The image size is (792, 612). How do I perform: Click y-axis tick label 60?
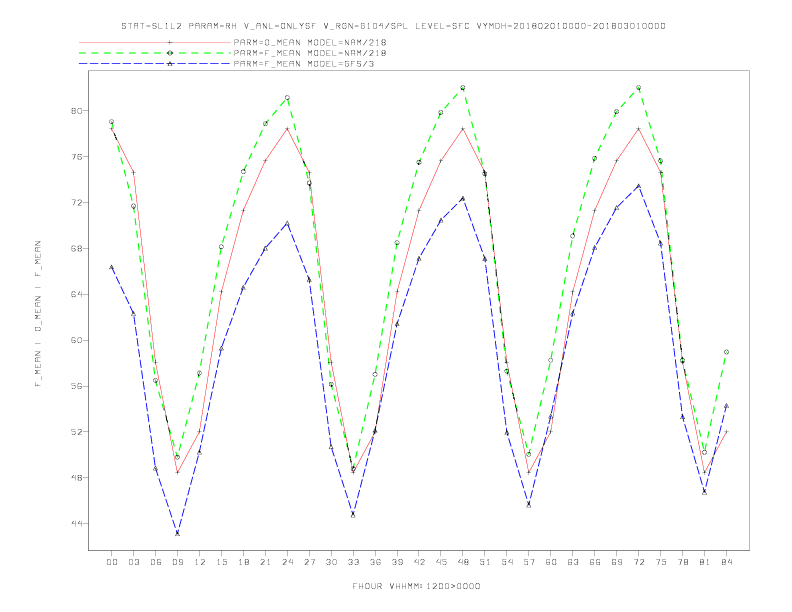click(76, 340)
